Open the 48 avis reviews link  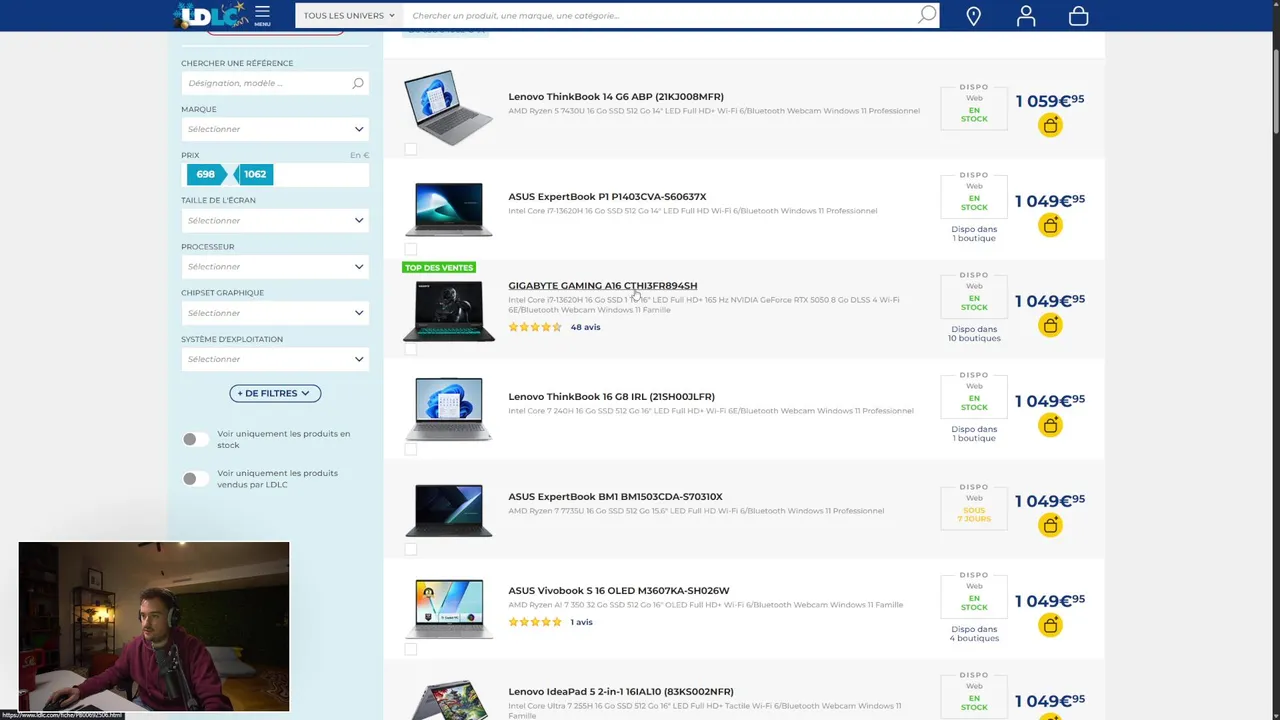(585, 327)
